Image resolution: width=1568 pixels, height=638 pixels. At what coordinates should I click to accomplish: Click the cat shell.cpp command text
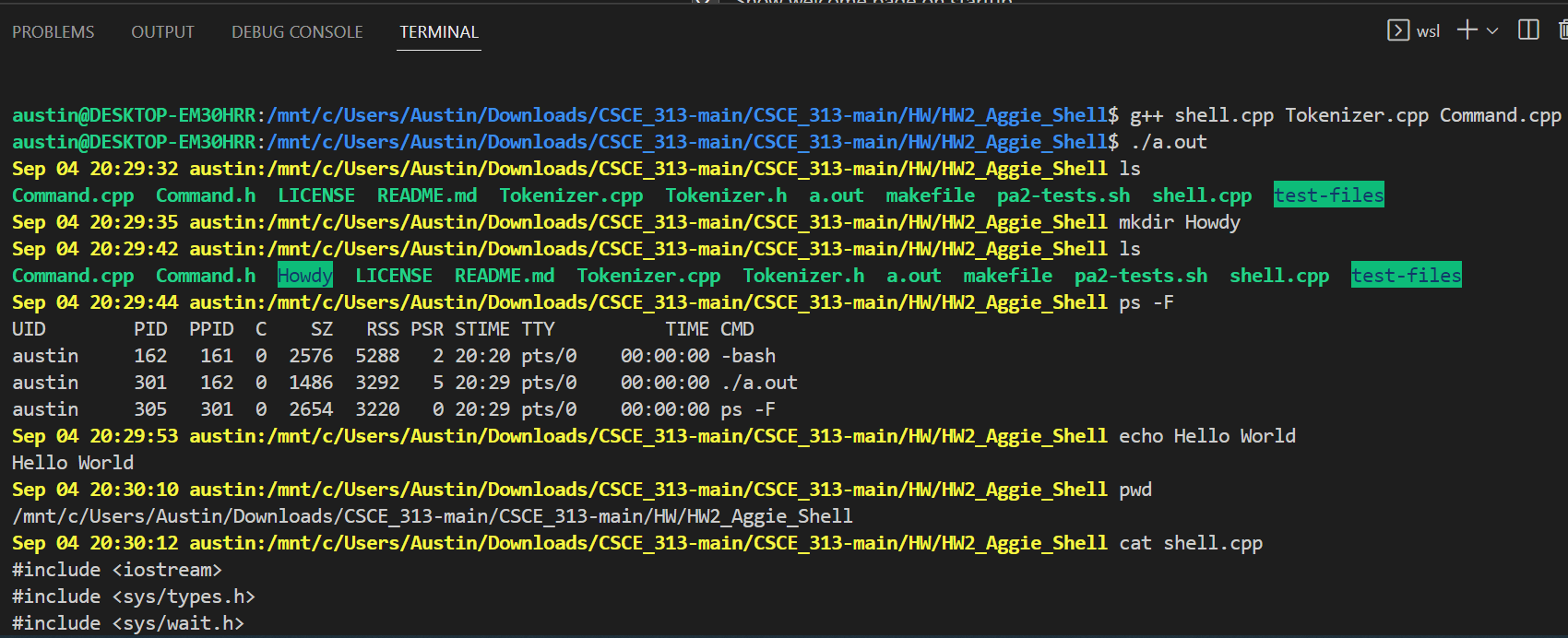[1190, 543]
